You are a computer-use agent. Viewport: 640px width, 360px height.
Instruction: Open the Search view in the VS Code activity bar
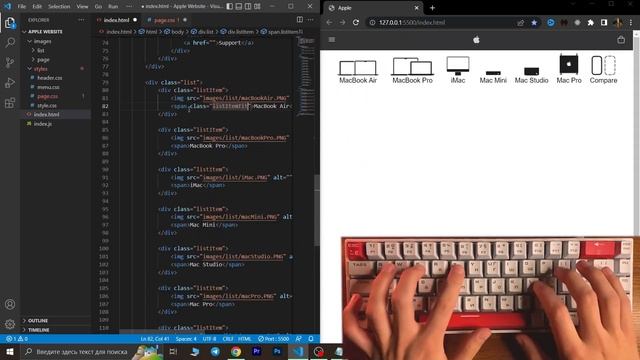pyautogui.click(x=10, y=42)
